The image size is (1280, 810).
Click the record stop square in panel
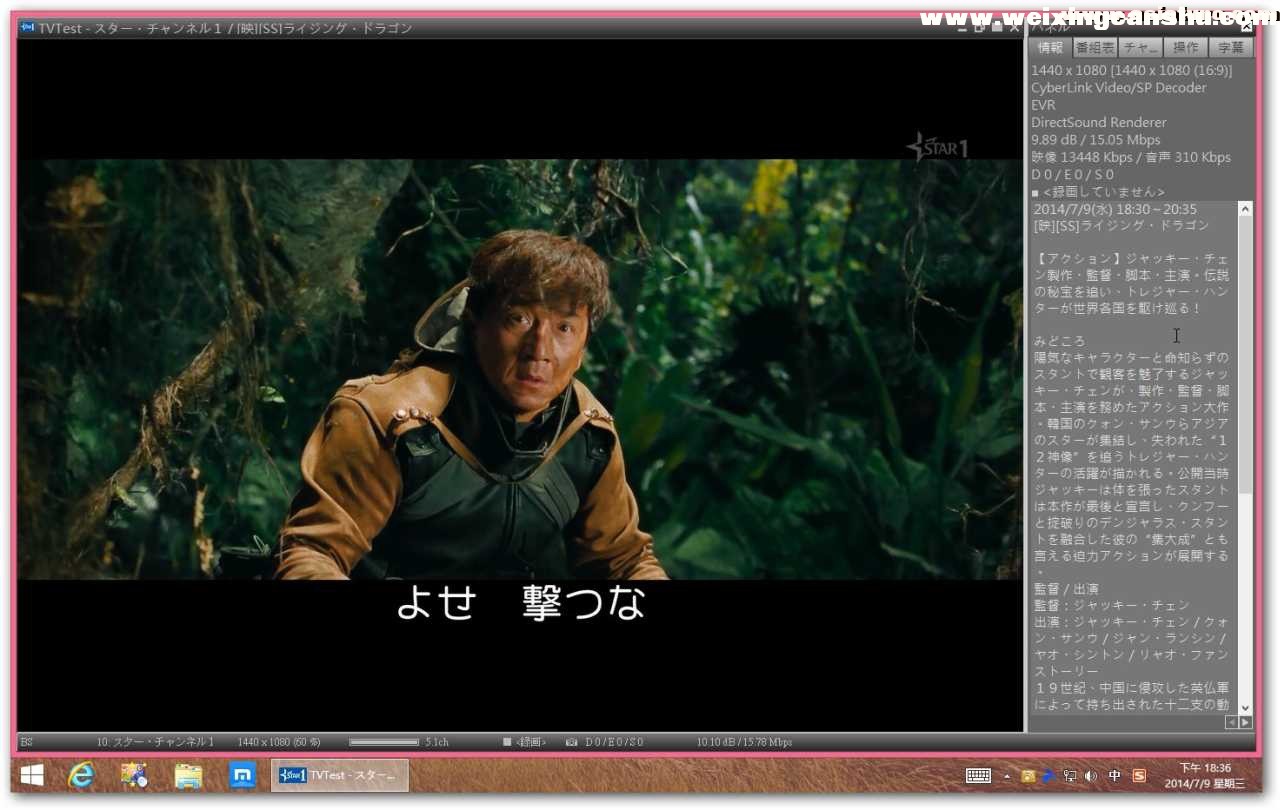pyautogui.click(x=1035, y=192)
